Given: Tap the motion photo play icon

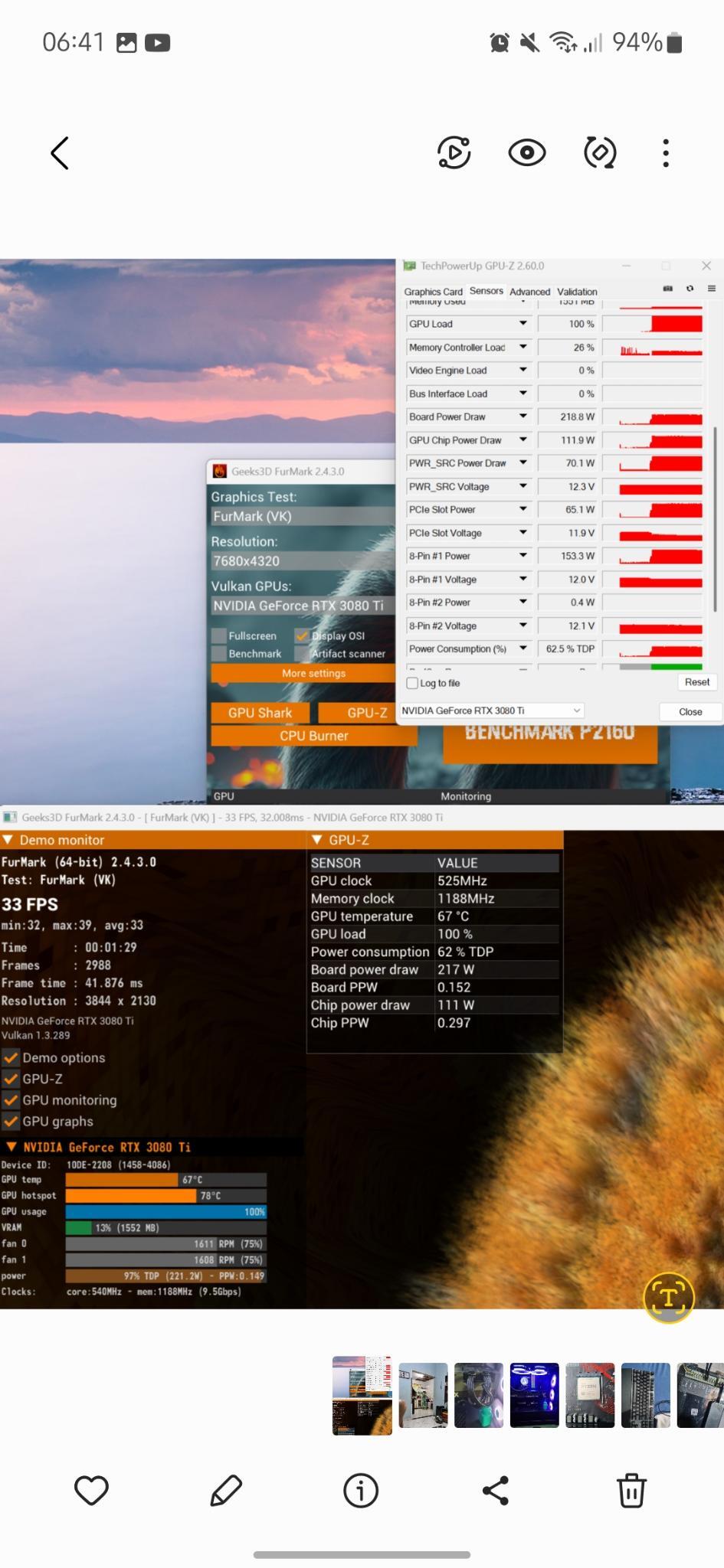Looking at the screenshot, I should 454,152.
